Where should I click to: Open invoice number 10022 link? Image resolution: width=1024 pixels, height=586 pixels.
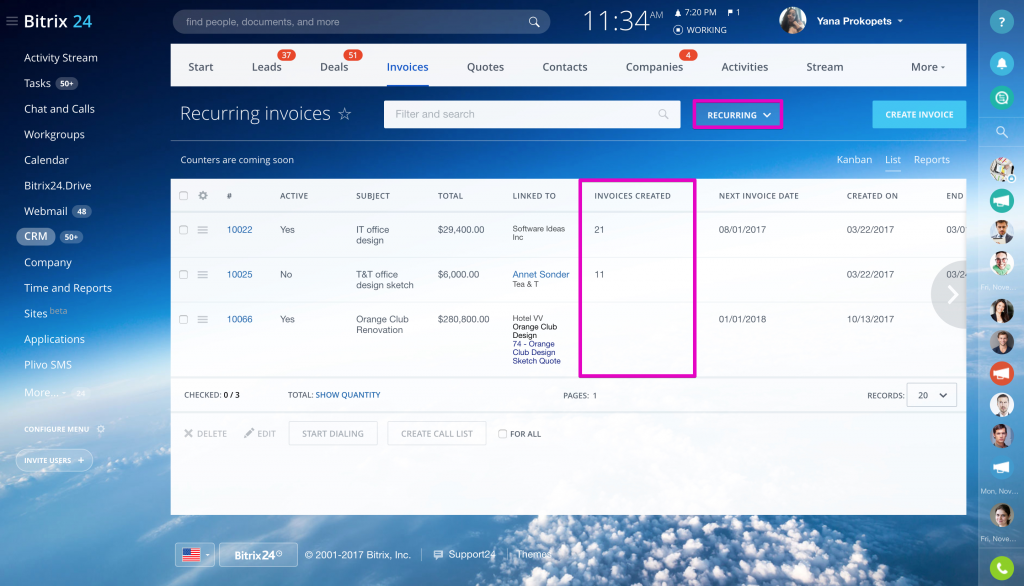click(240, 230)
